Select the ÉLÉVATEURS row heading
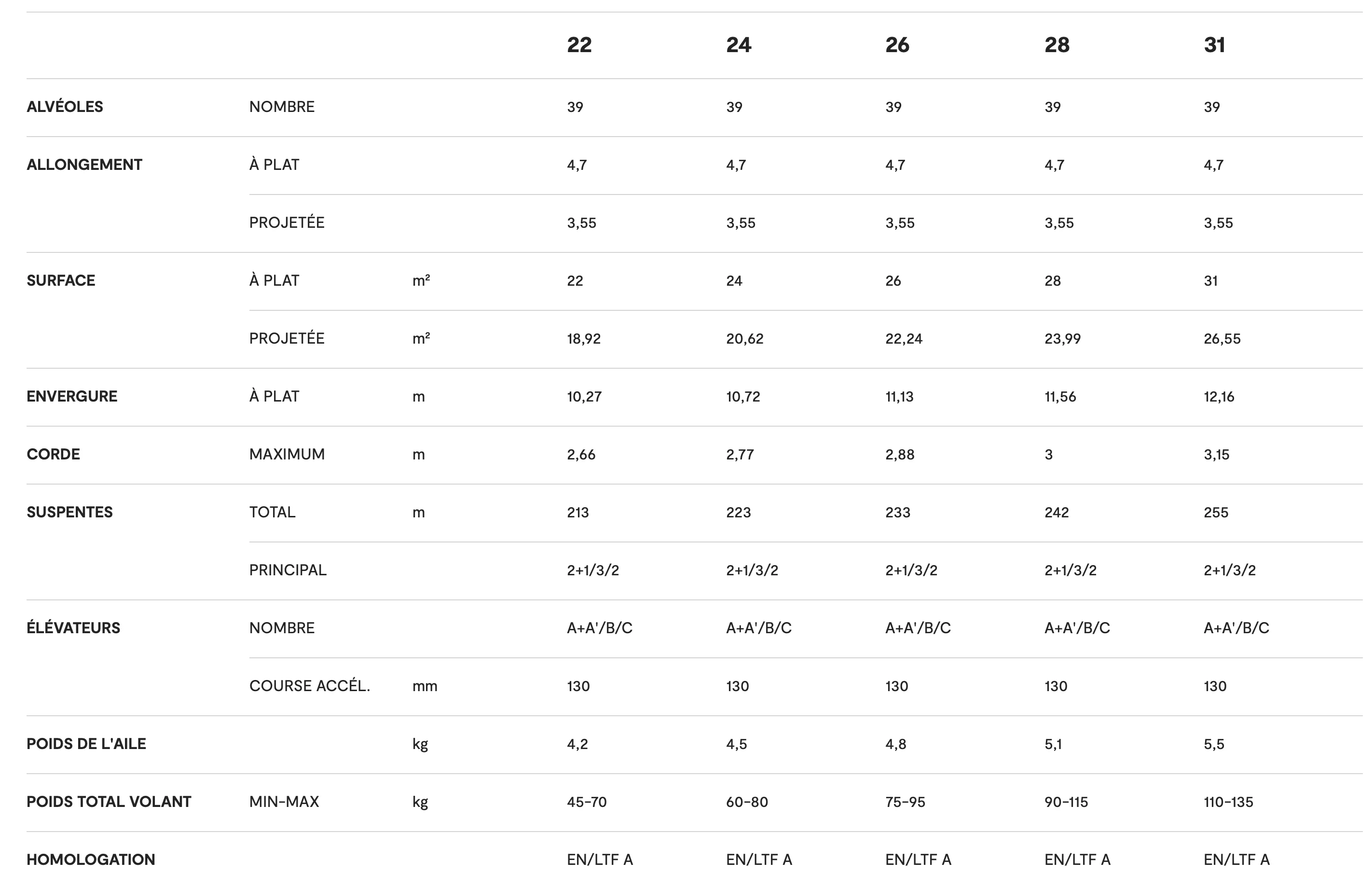 coord(73,628)
